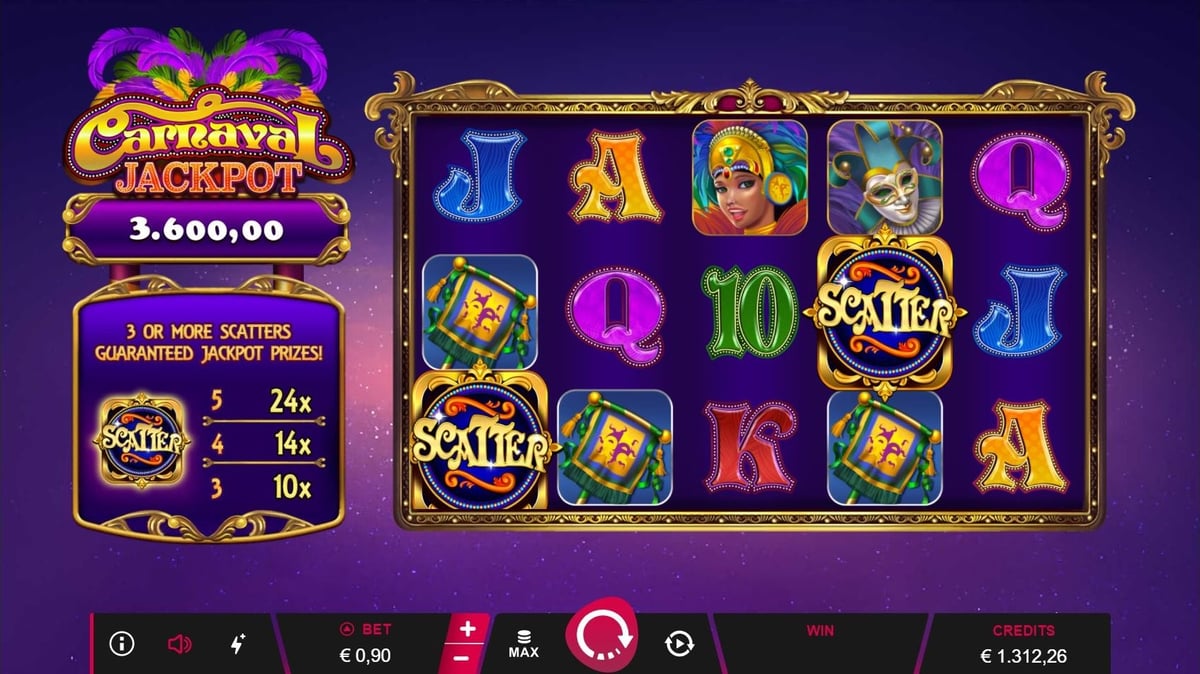This screenshot has width=1200, height=674.
Task: Click the Scatter symbol on reel one
Action: coord(480,440)
